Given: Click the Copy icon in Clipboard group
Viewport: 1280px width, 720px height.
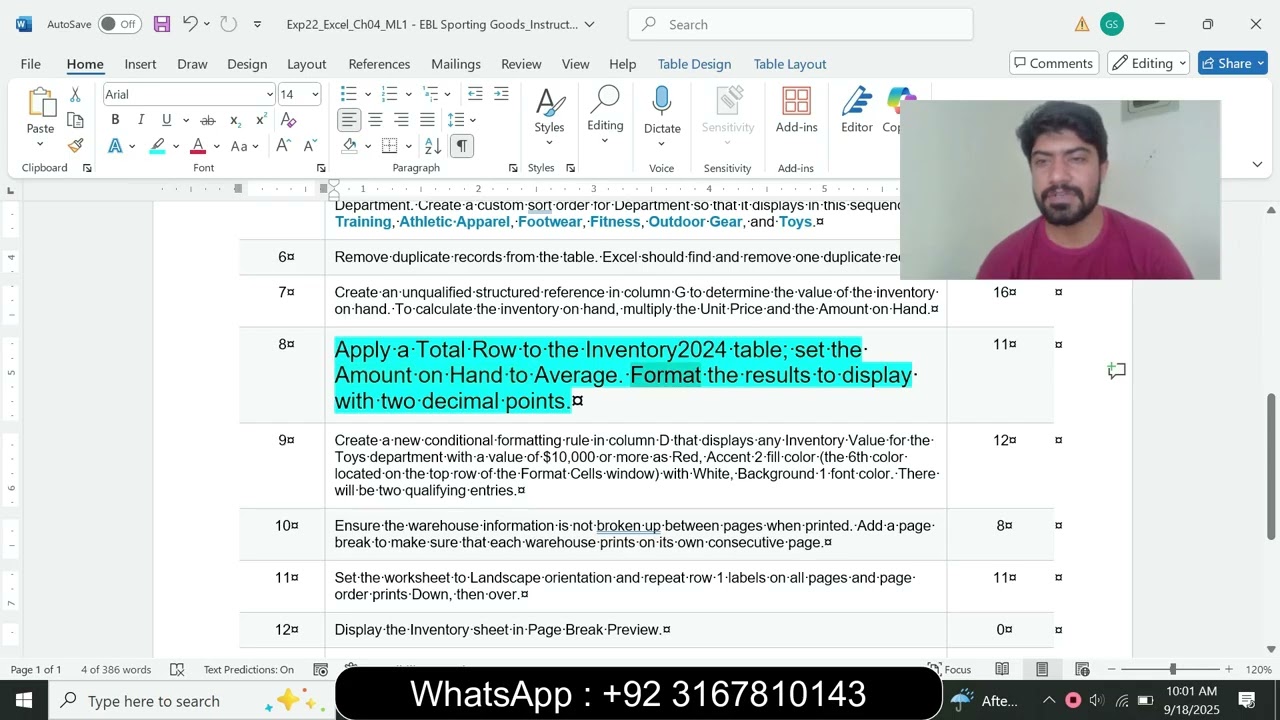Looking at the screenshot, I should pos(75,120).
